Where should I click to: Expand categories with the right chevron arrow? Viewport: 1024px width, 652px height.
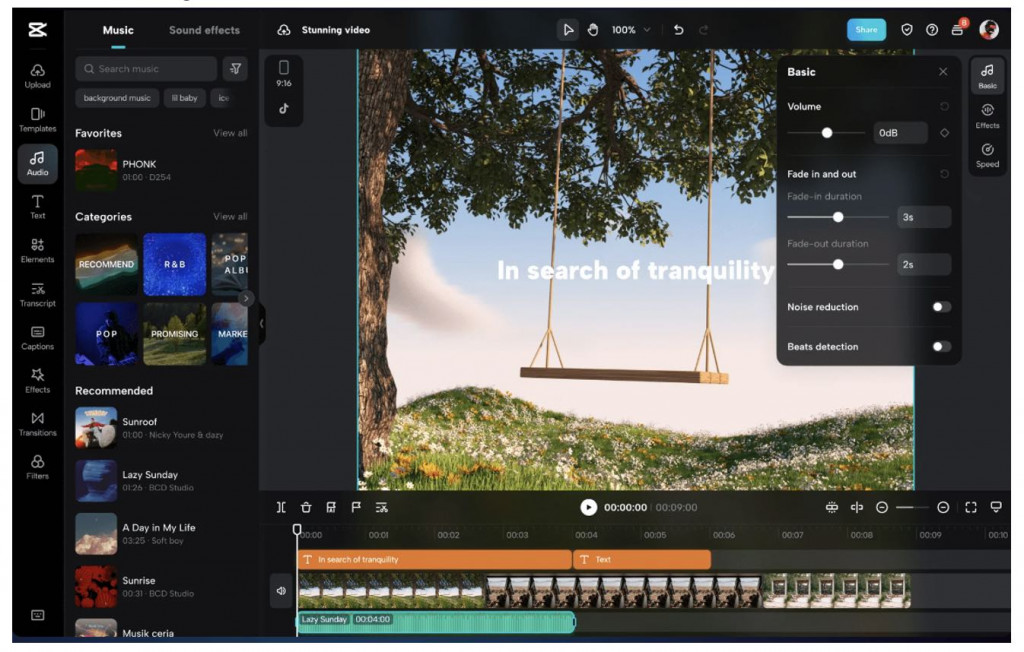[246, 298]
